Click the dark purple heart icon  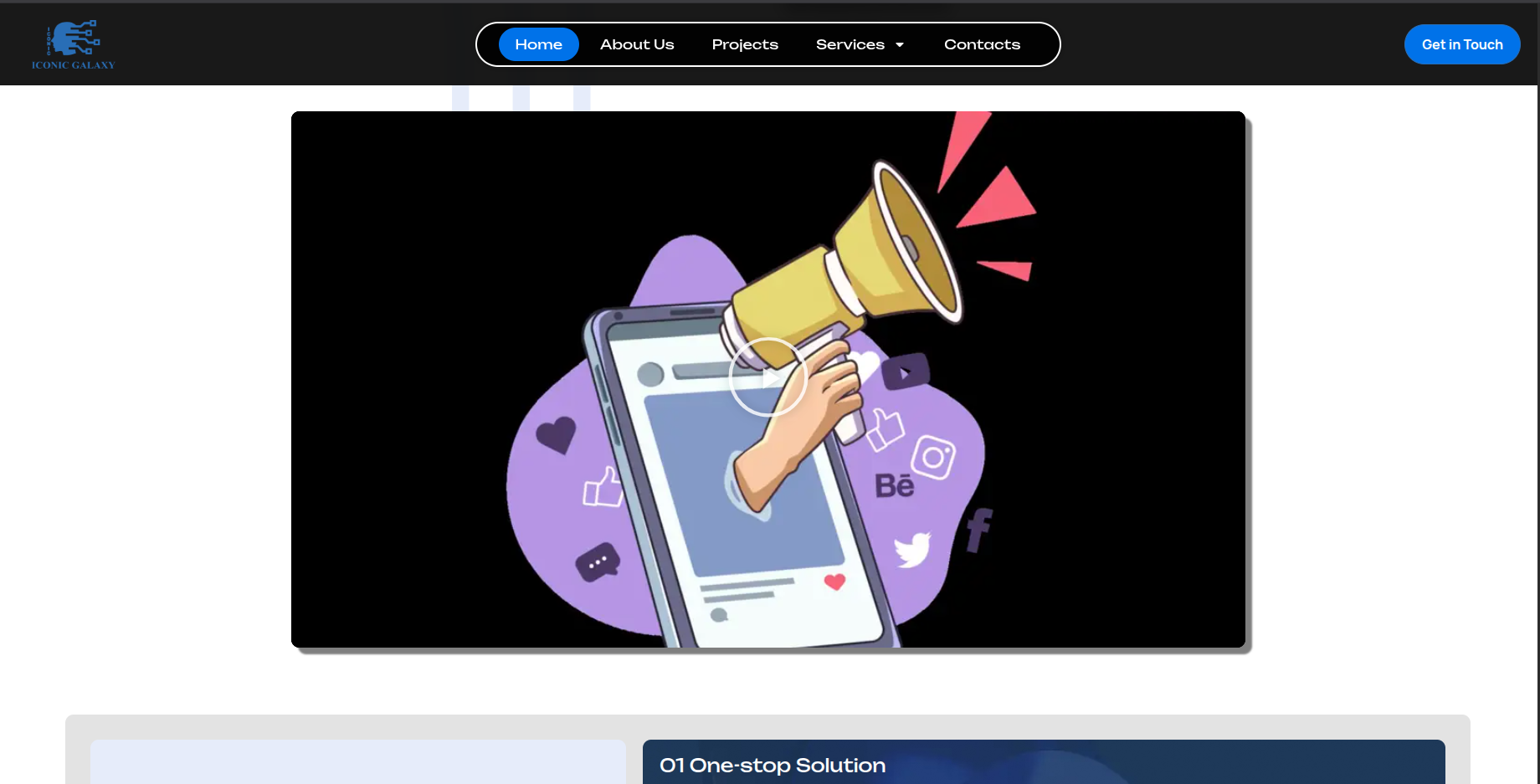pos(556,434)
